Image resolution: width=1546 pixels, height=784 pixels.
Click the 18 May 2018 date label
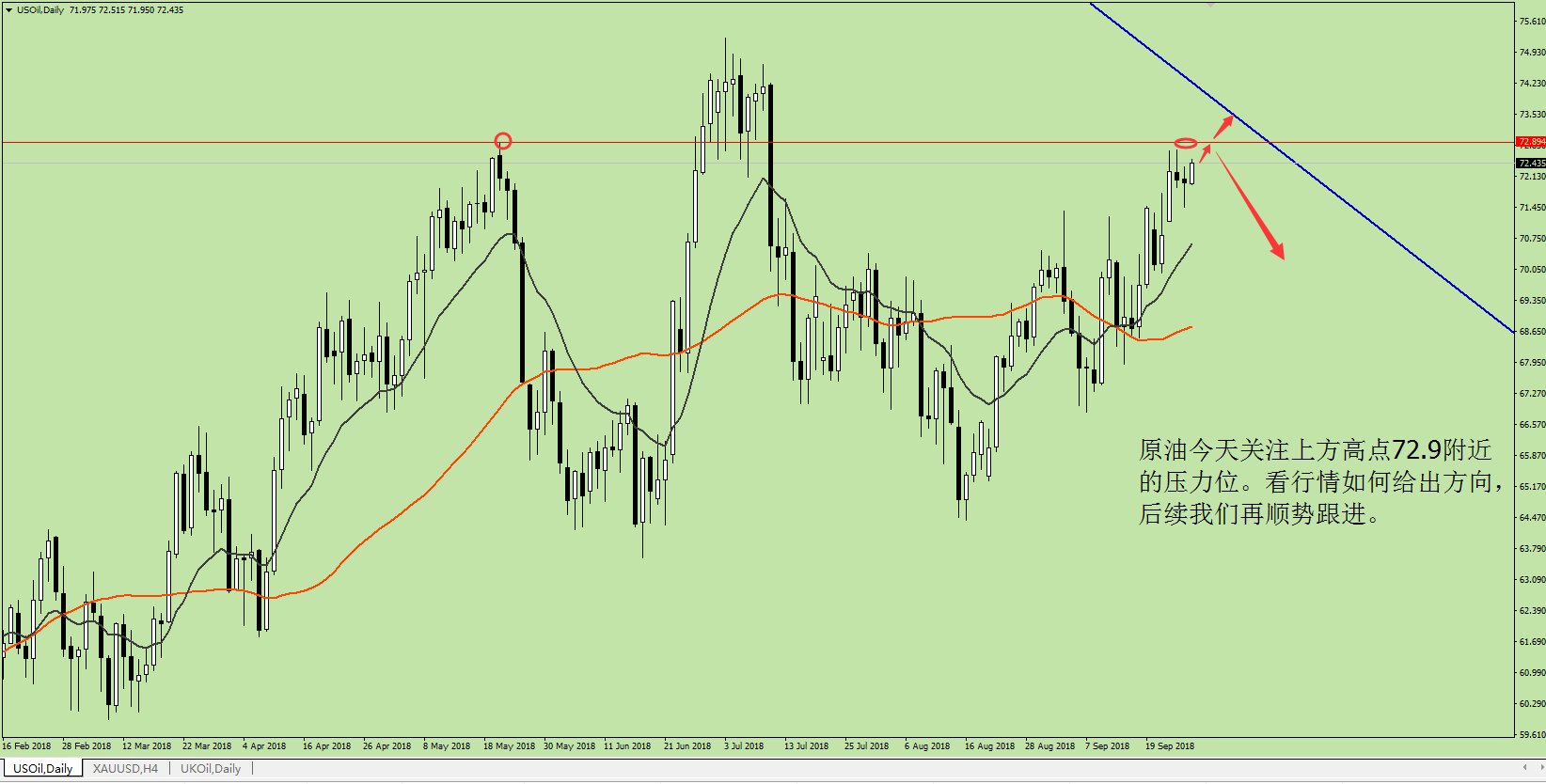pyautogui.click(x=509, y=746)
